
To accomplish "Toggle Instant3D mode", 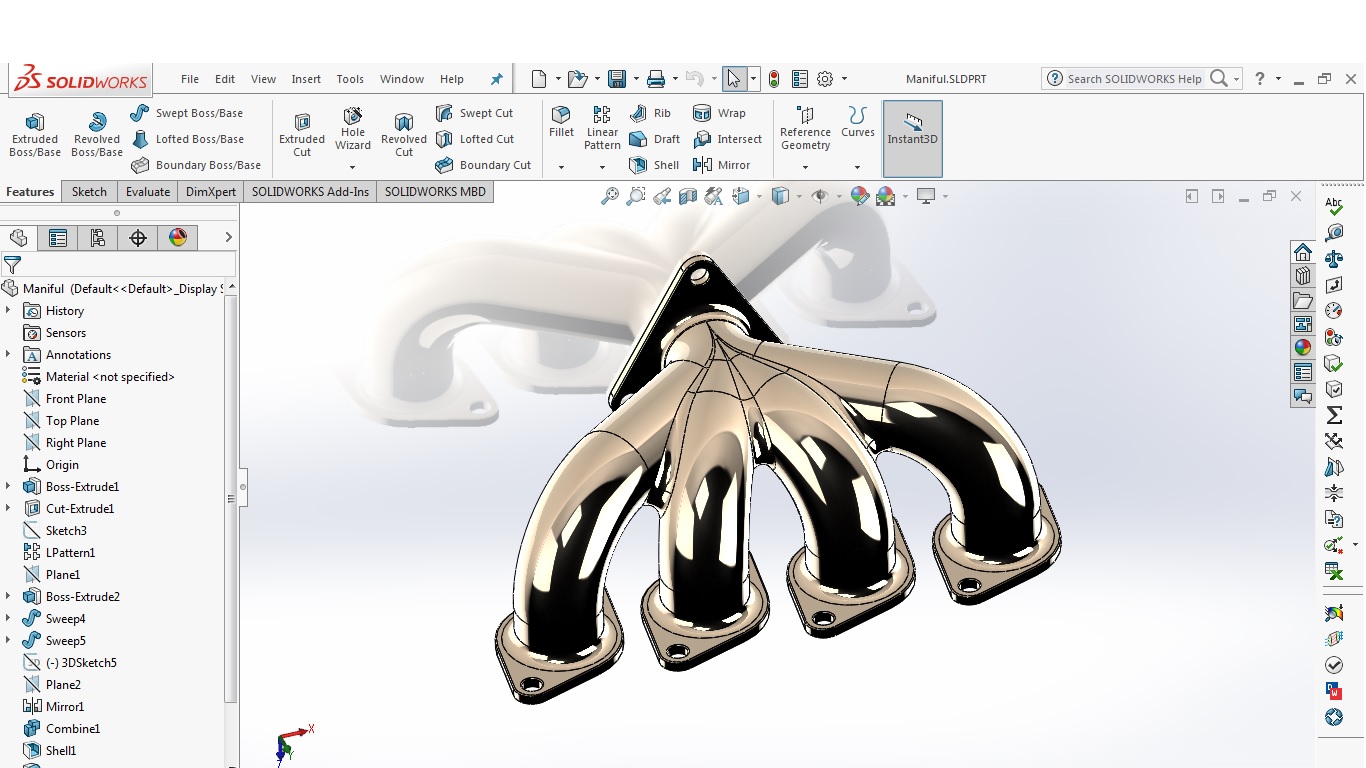I will coord(912,139).
